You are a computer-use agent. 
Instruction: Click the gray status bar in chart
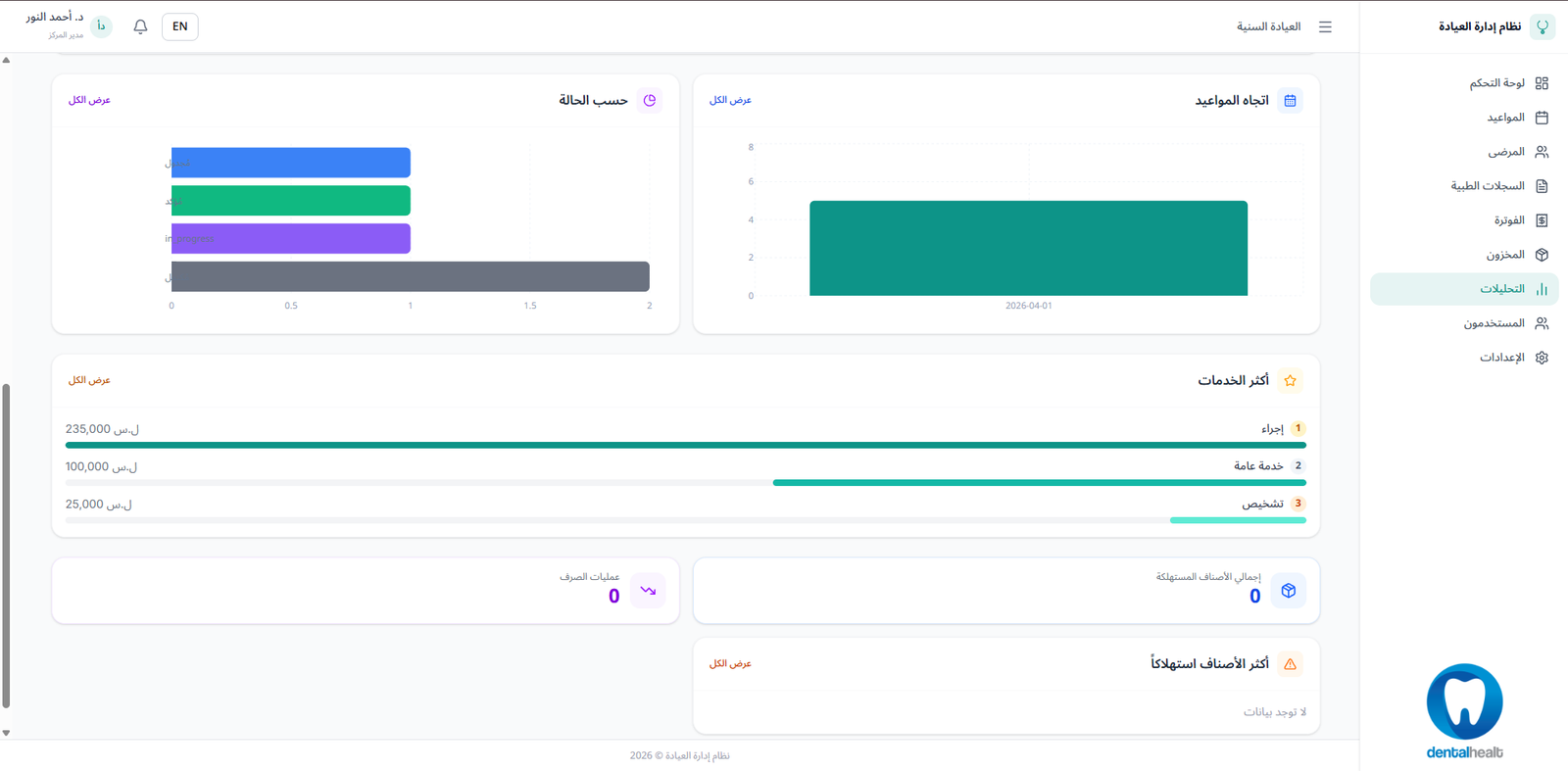click(x=411, y=276)
